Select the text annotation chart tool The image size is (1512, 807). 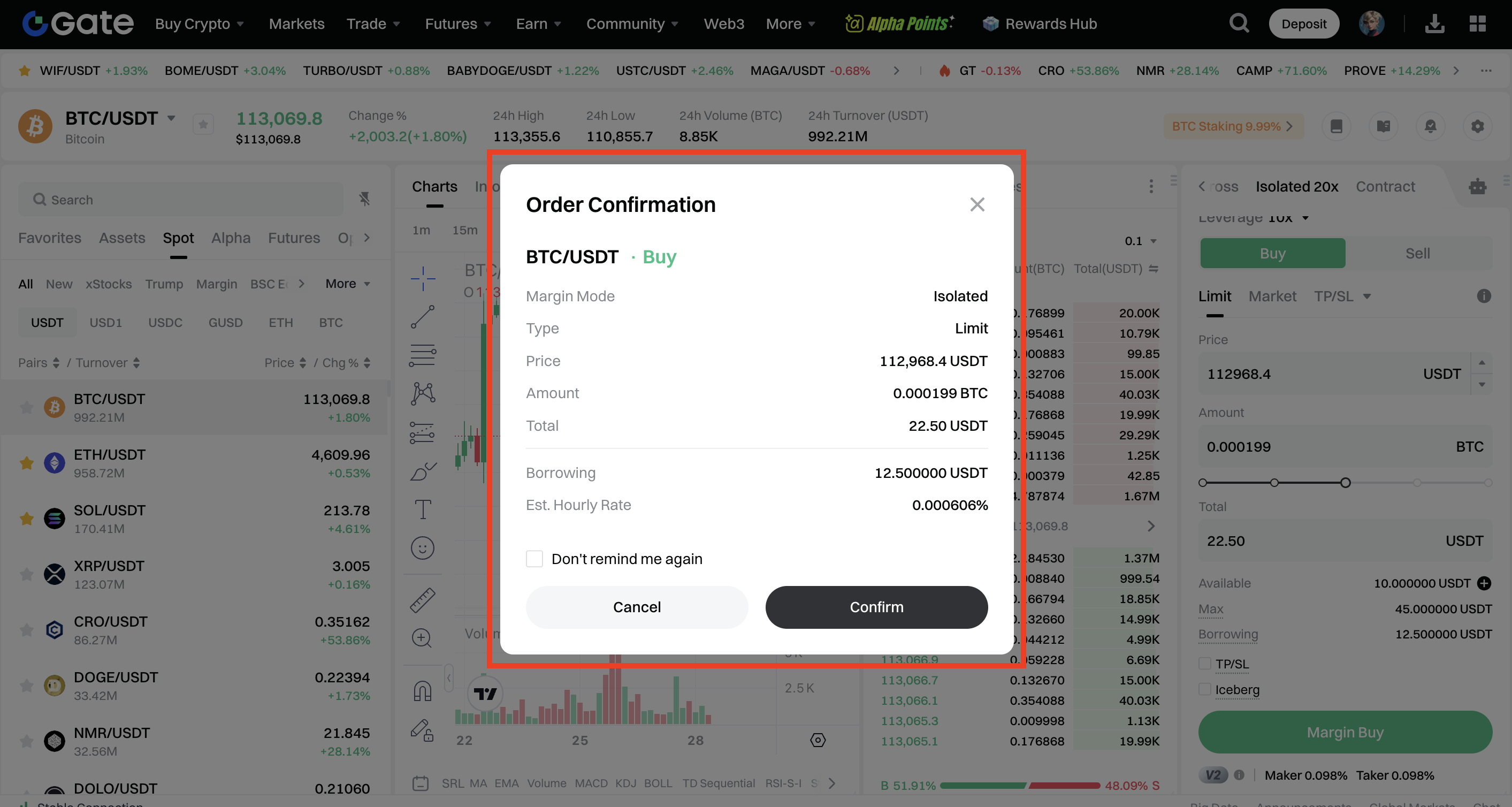point(423,509)
